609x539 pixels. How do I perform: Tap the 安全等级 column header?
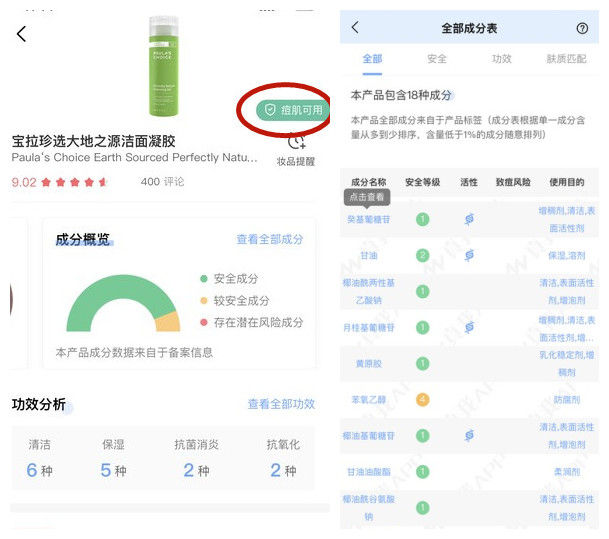(x=423, y=182)
